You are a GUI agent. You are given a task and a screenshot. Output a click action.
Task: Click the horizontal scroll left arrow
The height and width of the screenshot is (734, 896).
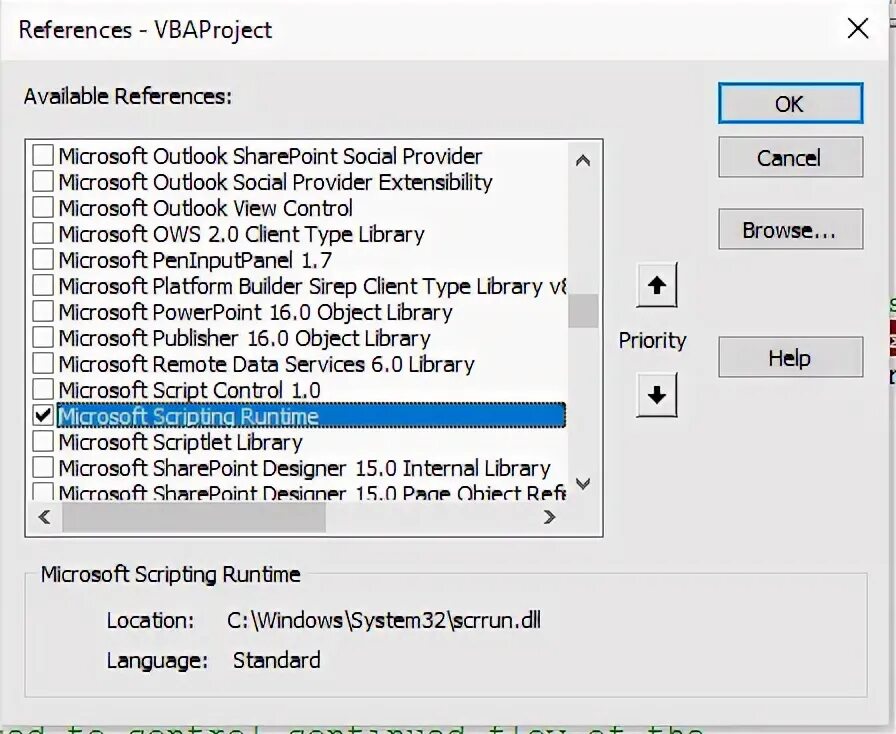point(45,517)
